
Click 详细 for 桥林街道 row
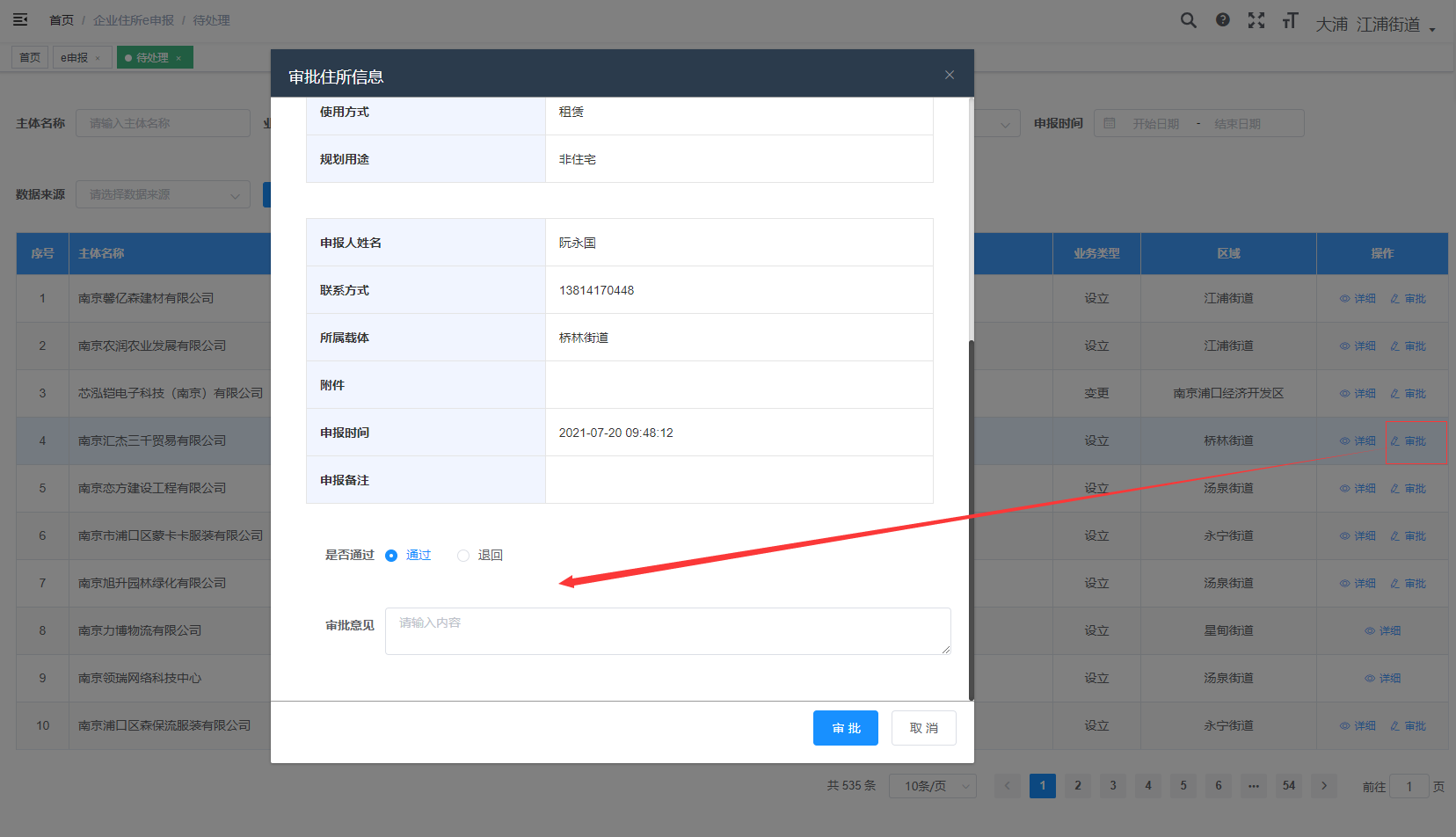1358,441
